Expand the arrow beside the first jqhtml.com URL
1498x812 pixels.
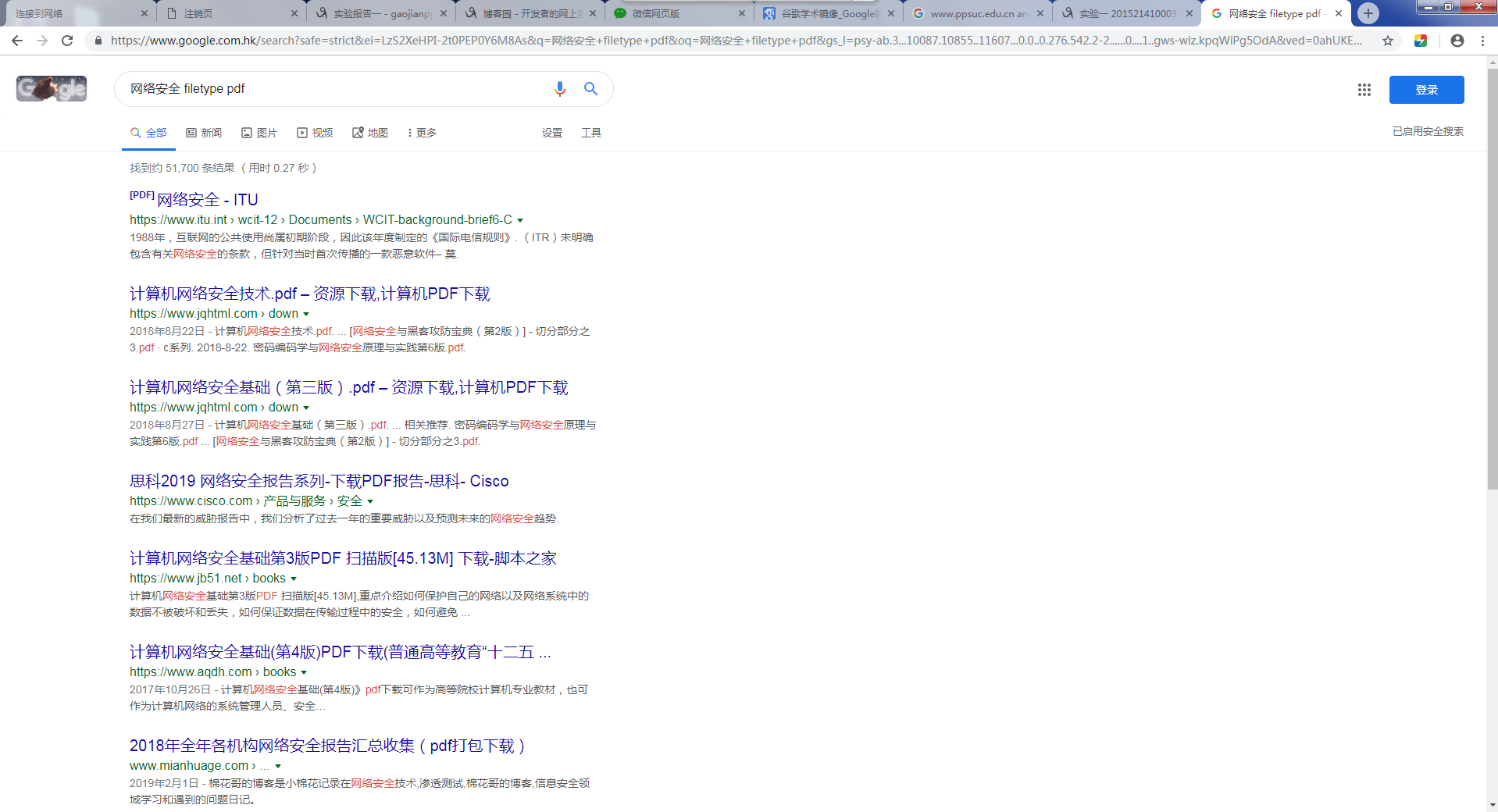tap(306, 314)
